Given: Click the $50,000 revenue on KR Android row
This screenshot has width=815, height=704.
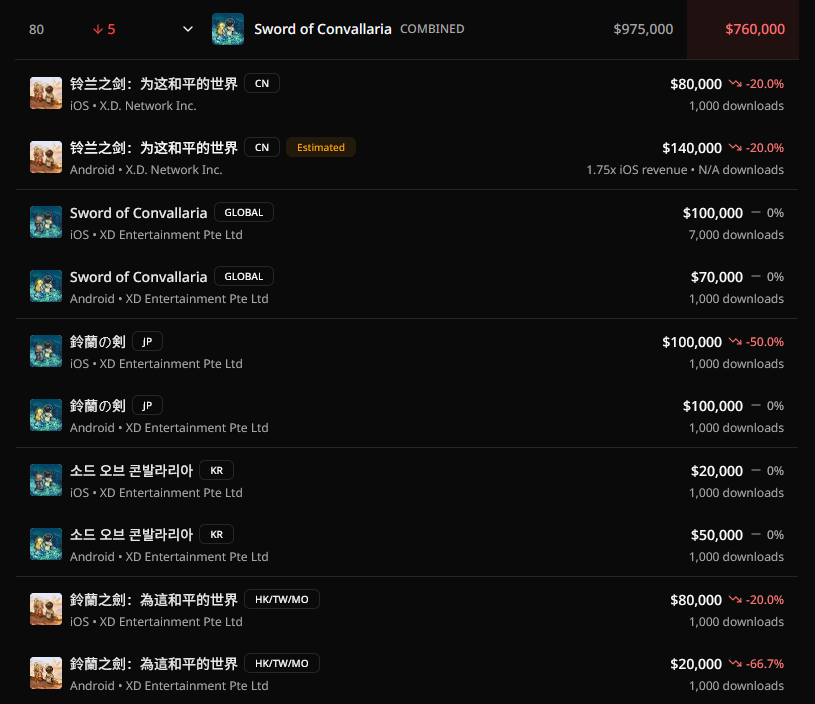Looking at the screenshot, I should tap(717, 534).
